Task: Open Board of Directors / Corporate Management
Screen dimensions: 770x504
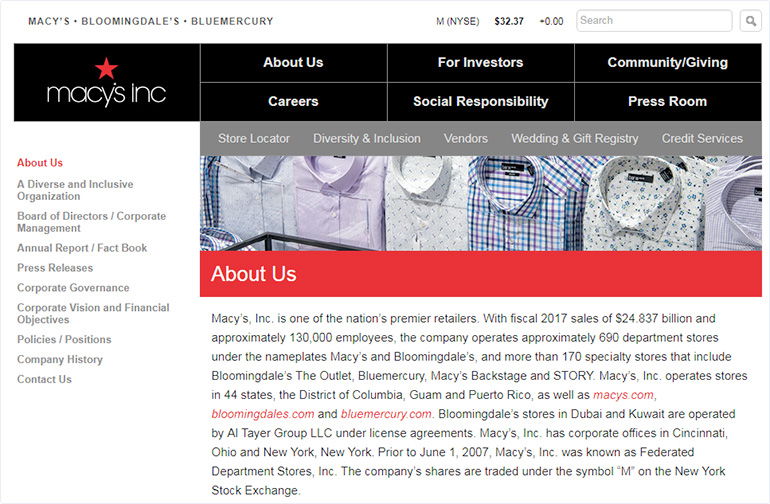Action: tap(91, 222)
